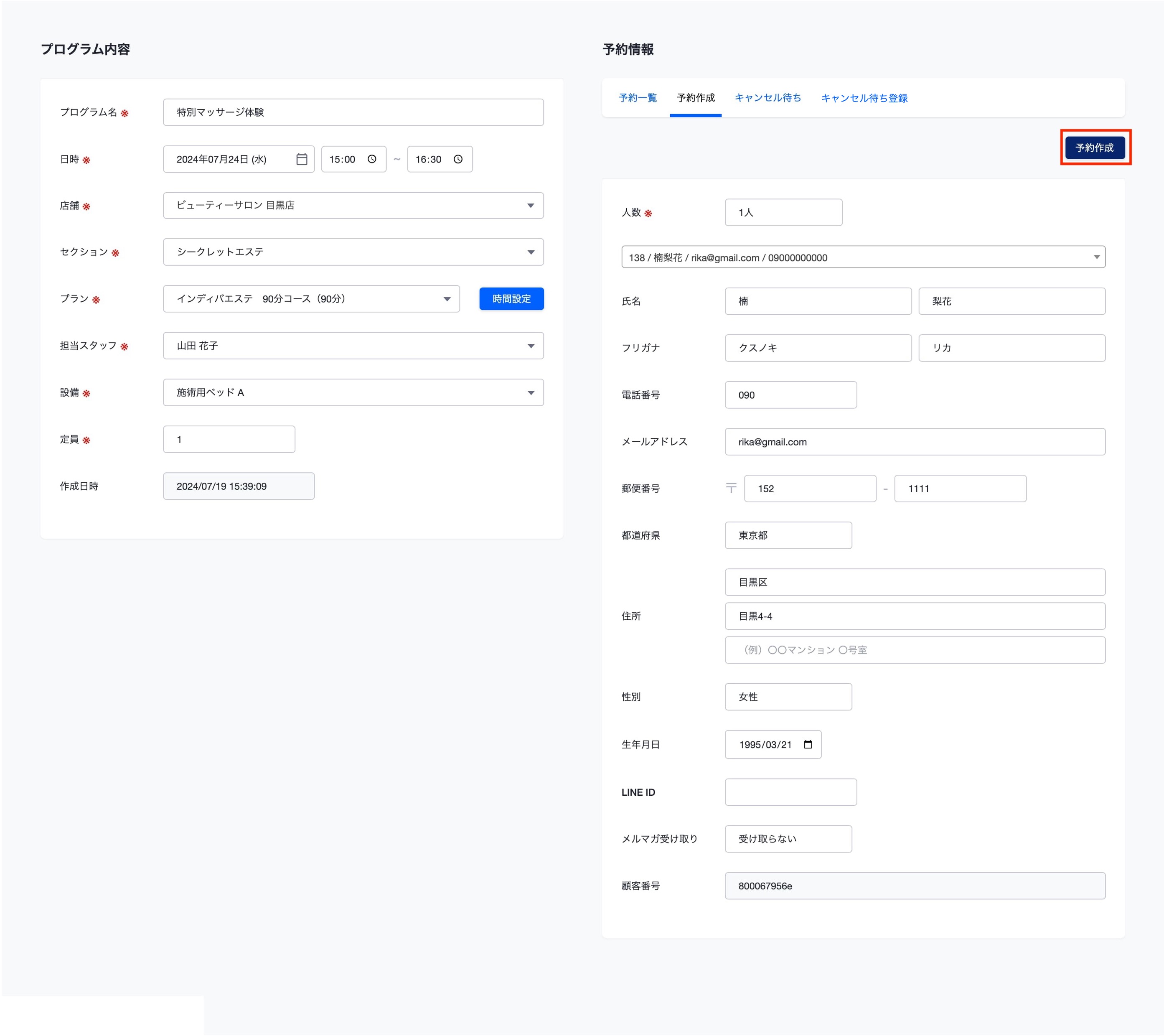
Task: Open the キャンセル待ち登録 tab
Action: (864, 98)
